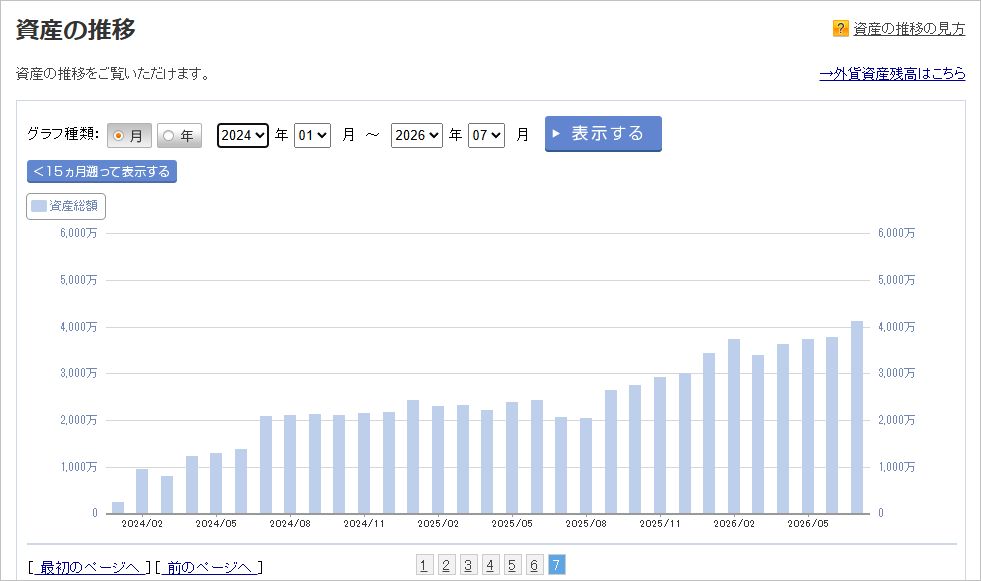Image resolution: width=981 pixels, height=581 pixels.
Task: Open the end year dropdown showing 2026
Action: click(417, 135)
